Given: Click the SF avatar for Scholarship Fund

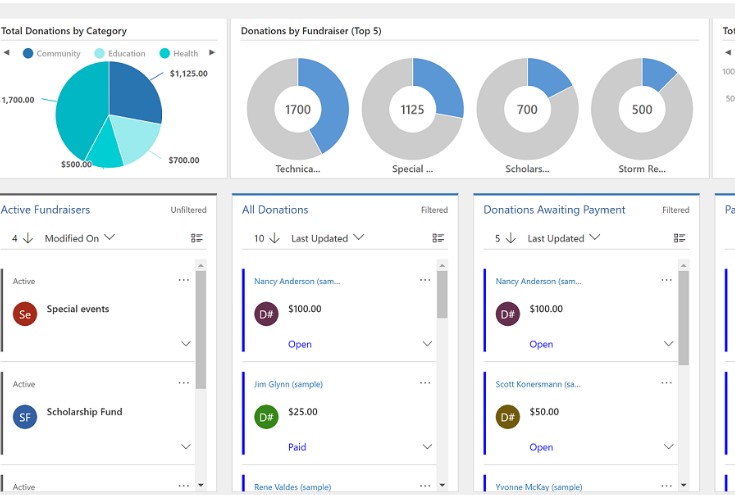Looking at the screenshot, I should pos(25,417).
